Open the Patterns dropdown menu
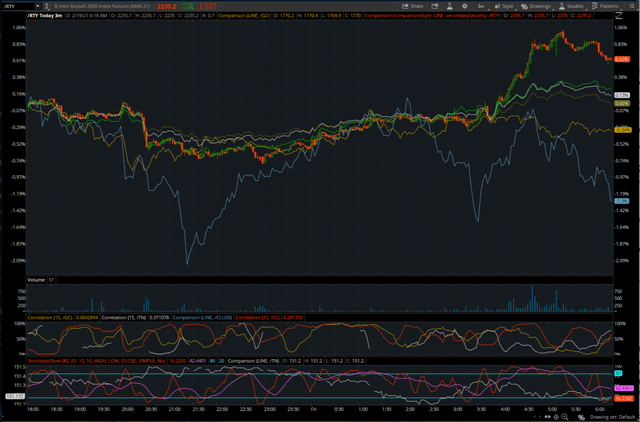640x422 pixels. [605, 6]
